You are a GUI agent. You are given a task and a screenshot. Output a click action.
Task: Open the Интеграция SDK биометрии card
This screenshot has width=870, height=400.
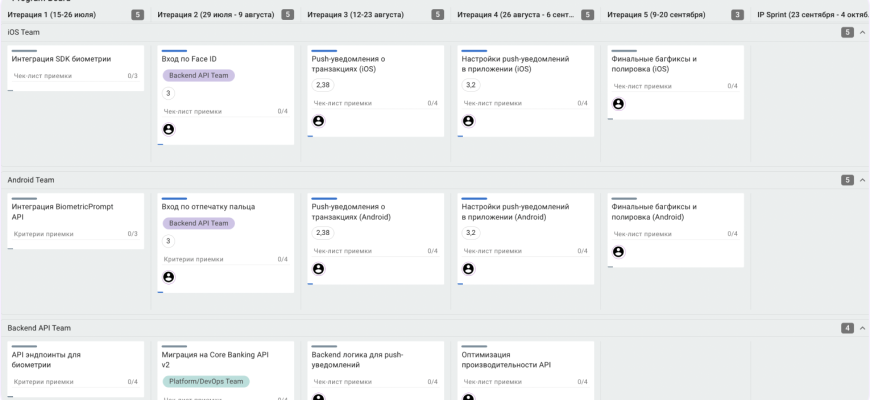pyautogui.click(x=61, y=59)
